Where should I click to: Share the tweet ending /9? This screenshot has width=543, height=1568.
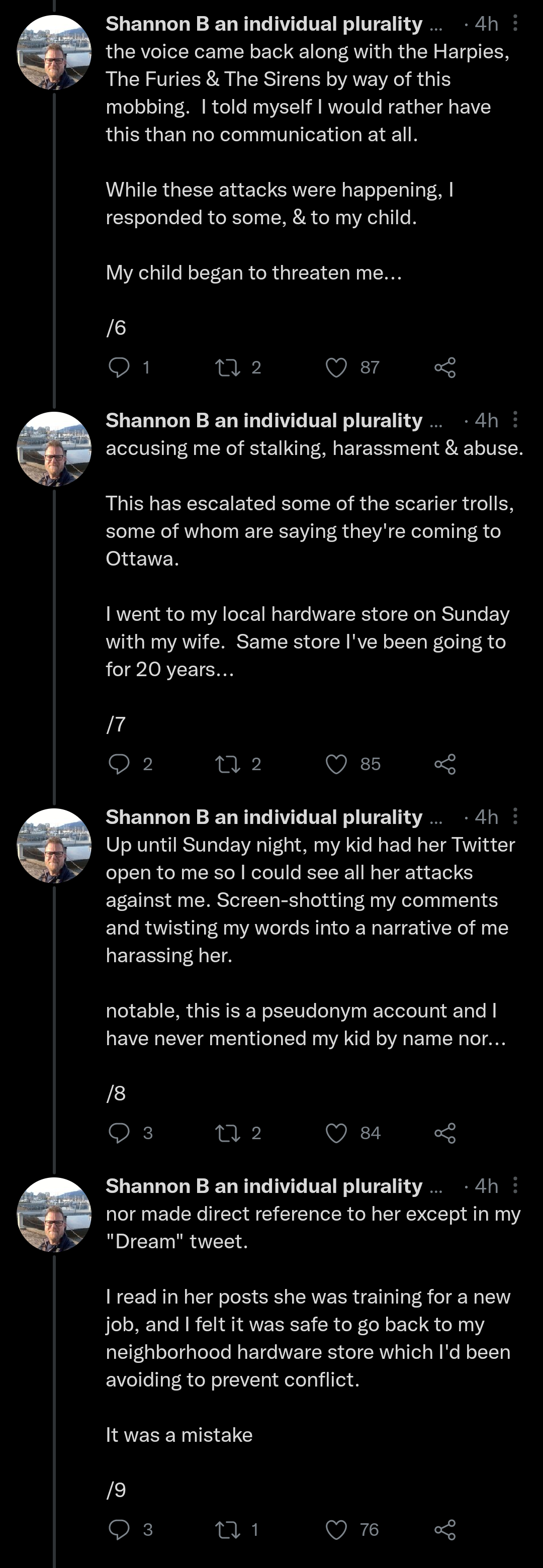pos(445,1530)
